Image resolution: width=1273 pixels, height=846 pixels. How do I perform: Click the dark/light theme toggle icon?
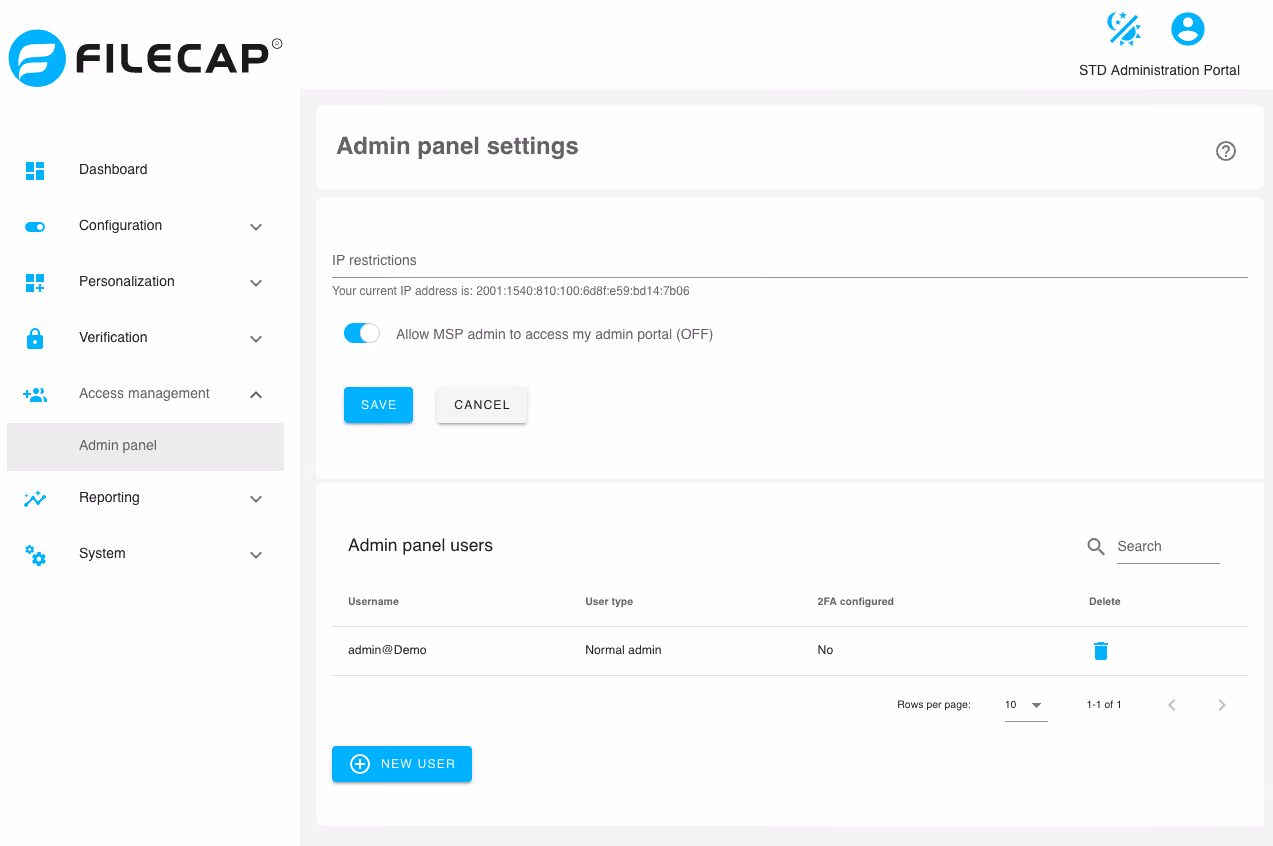[1124, 29]
